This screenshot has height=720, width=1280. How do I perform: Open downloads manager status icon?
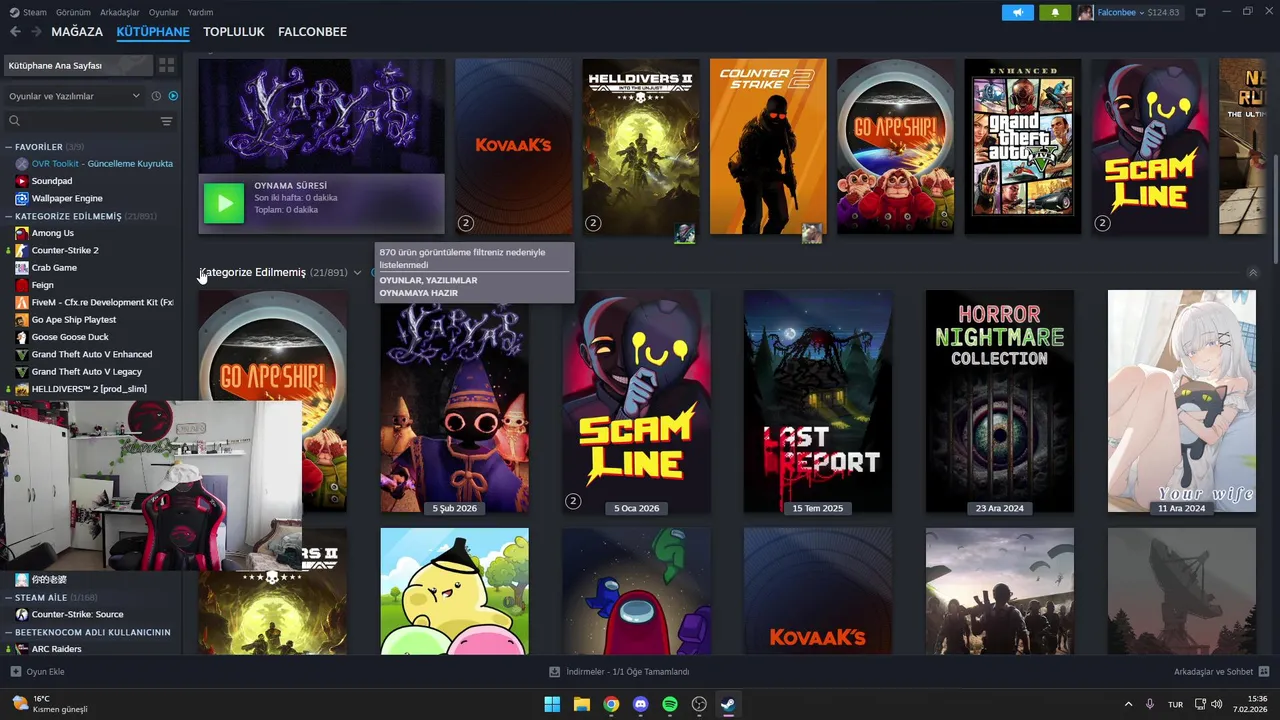(x=554, y=672)
